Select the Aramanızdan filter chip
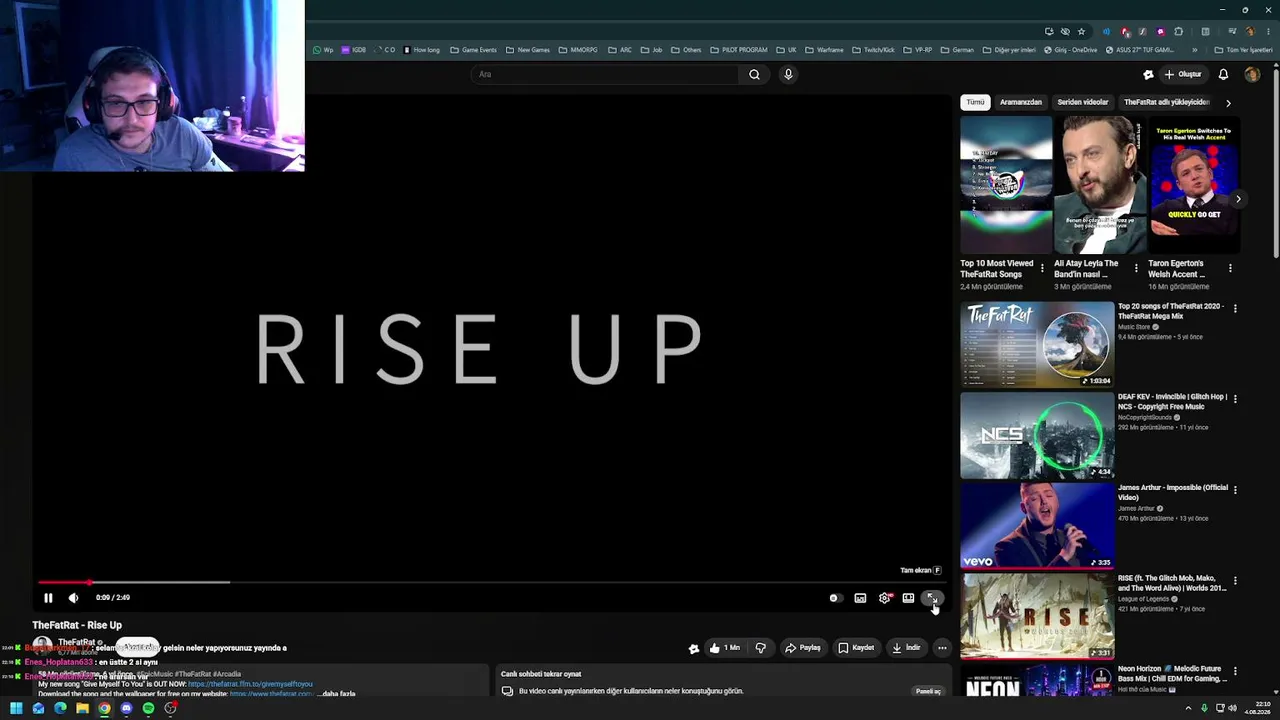Screen dimensions: 1280x720 (x=1021, y=102)
